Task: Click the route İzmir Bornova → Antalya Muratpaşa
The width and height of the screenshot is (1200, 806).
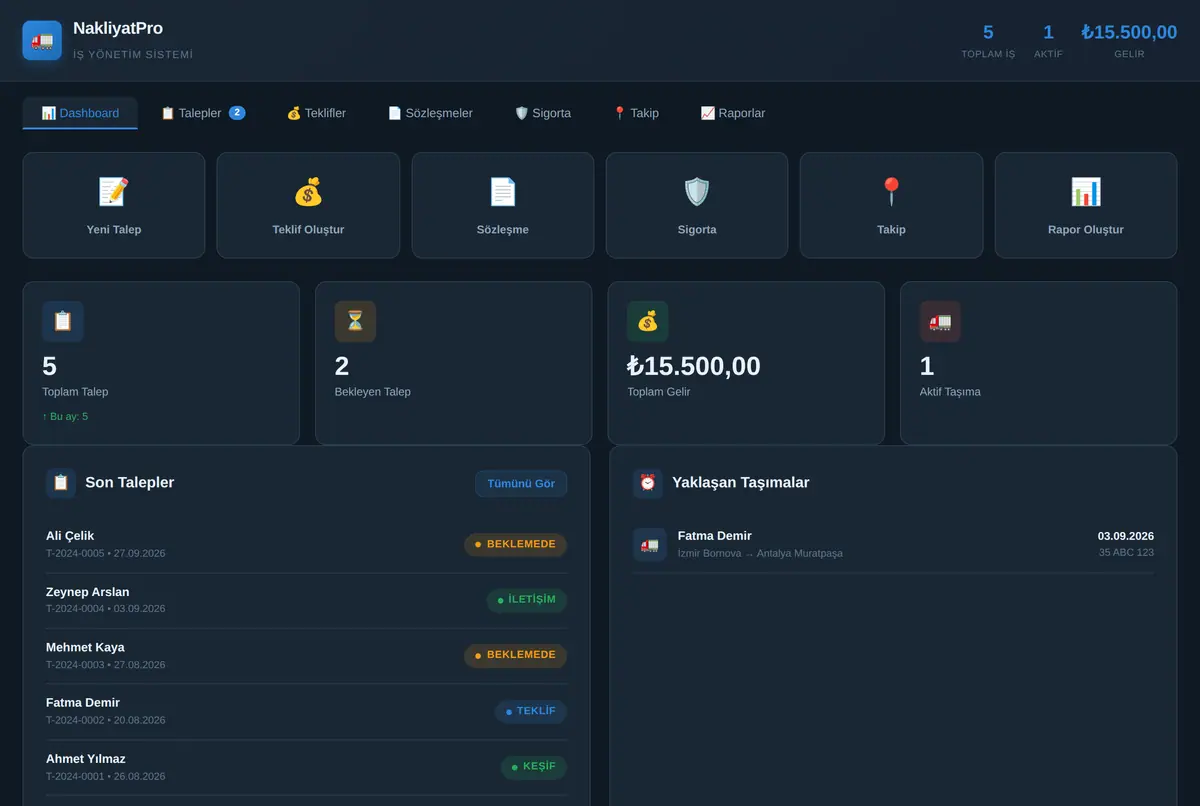Action: [x=760, y=553]
